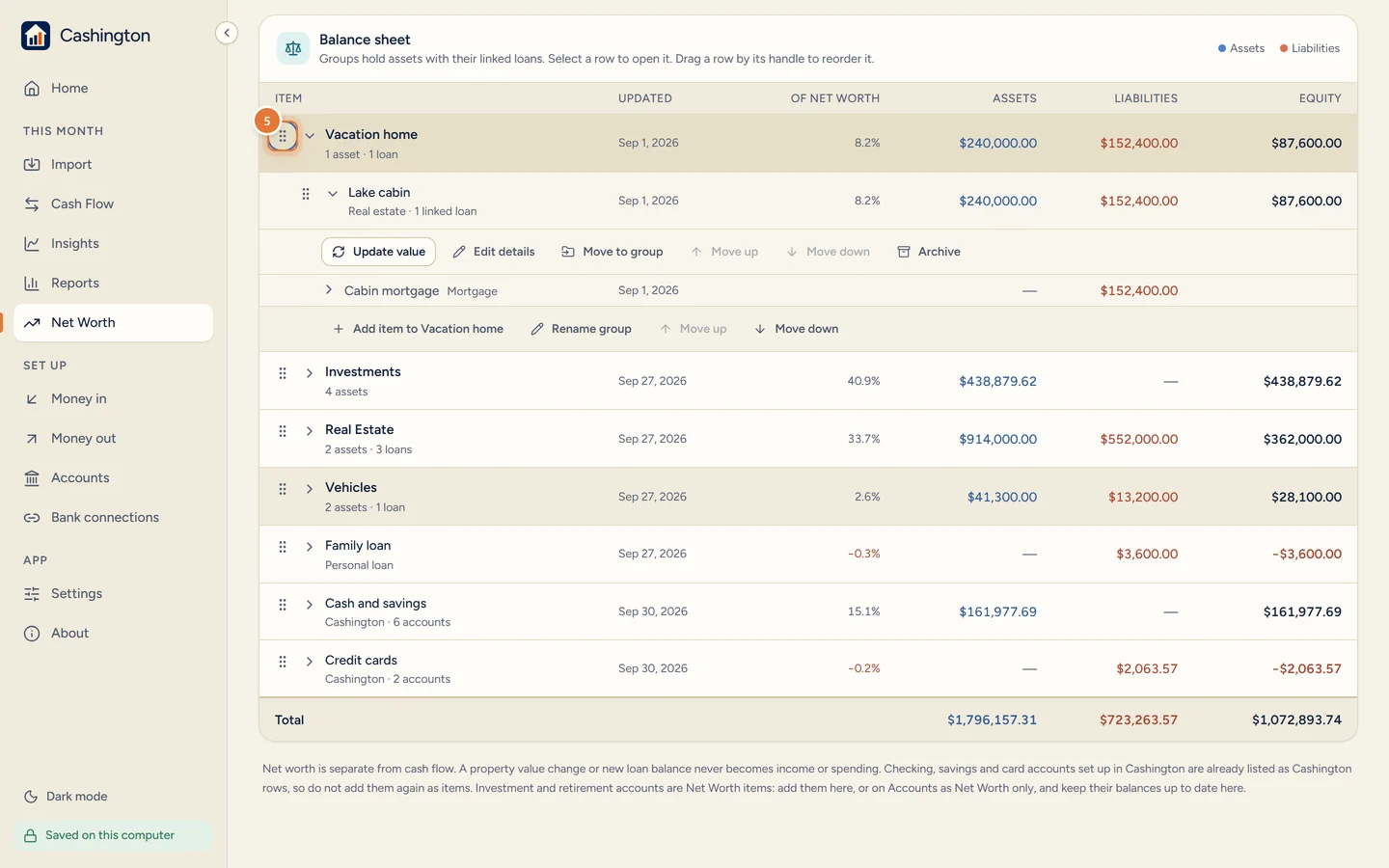The width and height of the screenshot is (1389, 868).
Task: Click Move to group
Action: [613, 252]
